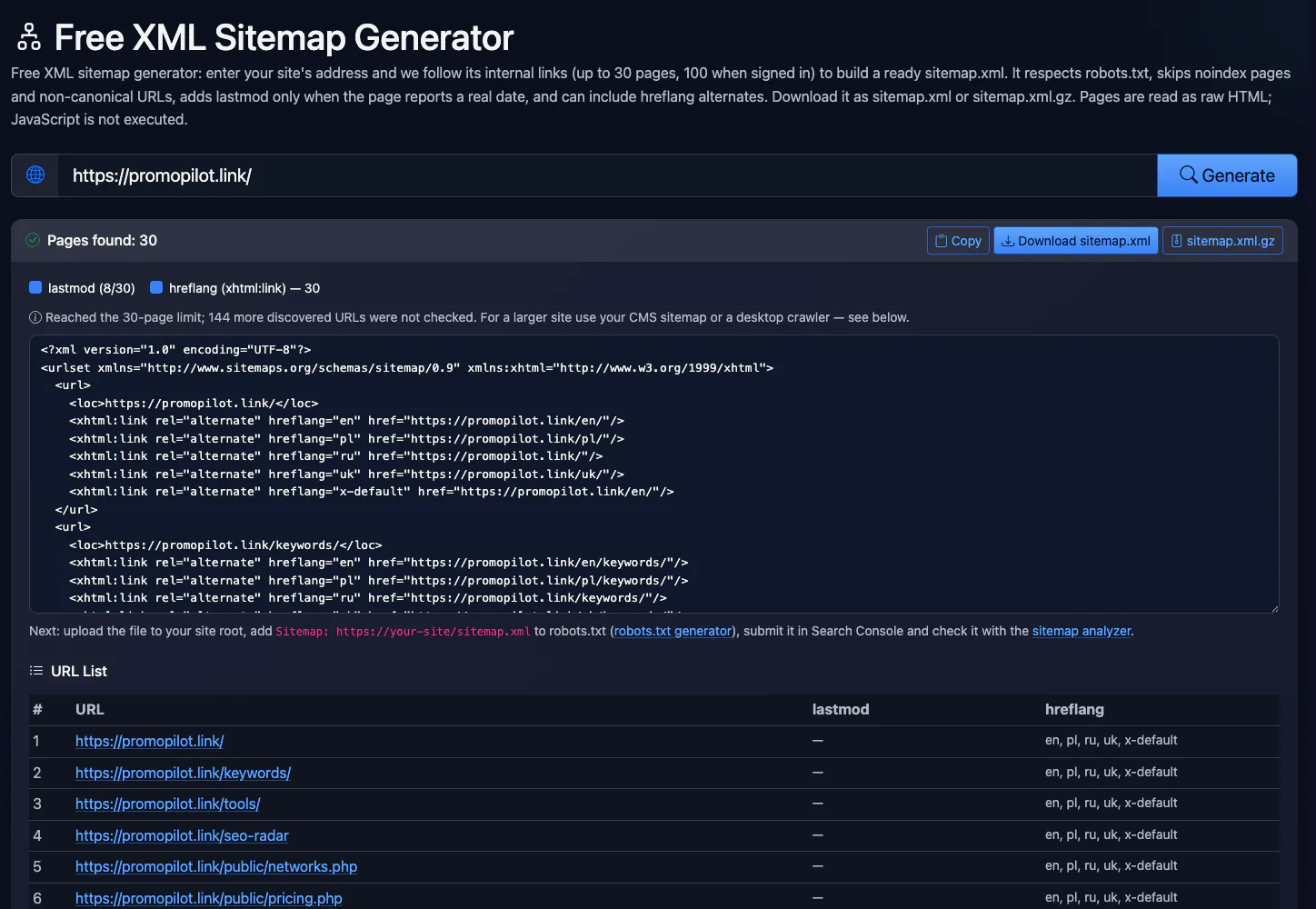The height and width of the screenshot is (909, 1316).
Task: Click row number 4 in the URL table
Action: tap(37, 835)
